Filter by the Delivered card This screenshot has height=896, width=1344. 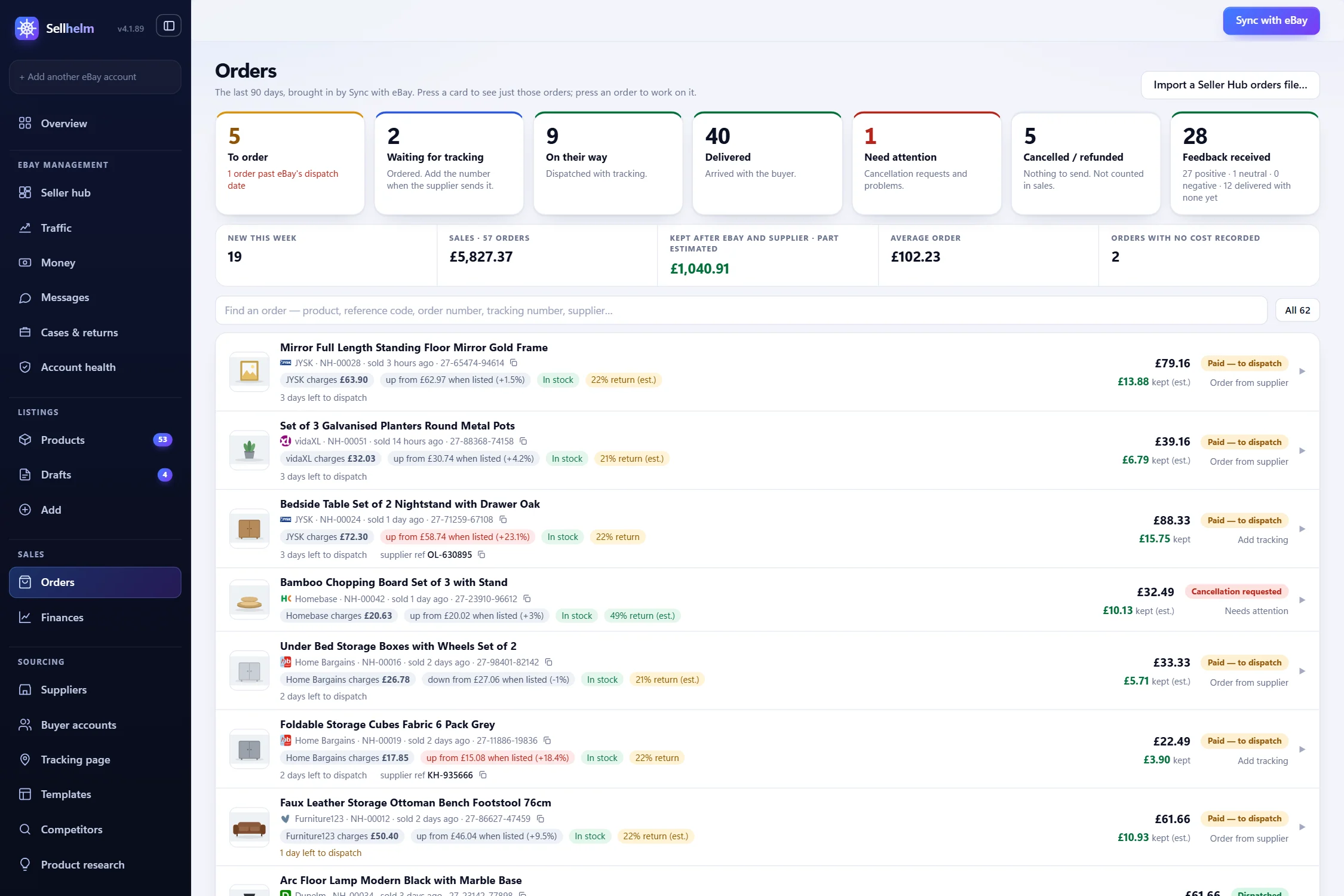[x=767, y=163]
